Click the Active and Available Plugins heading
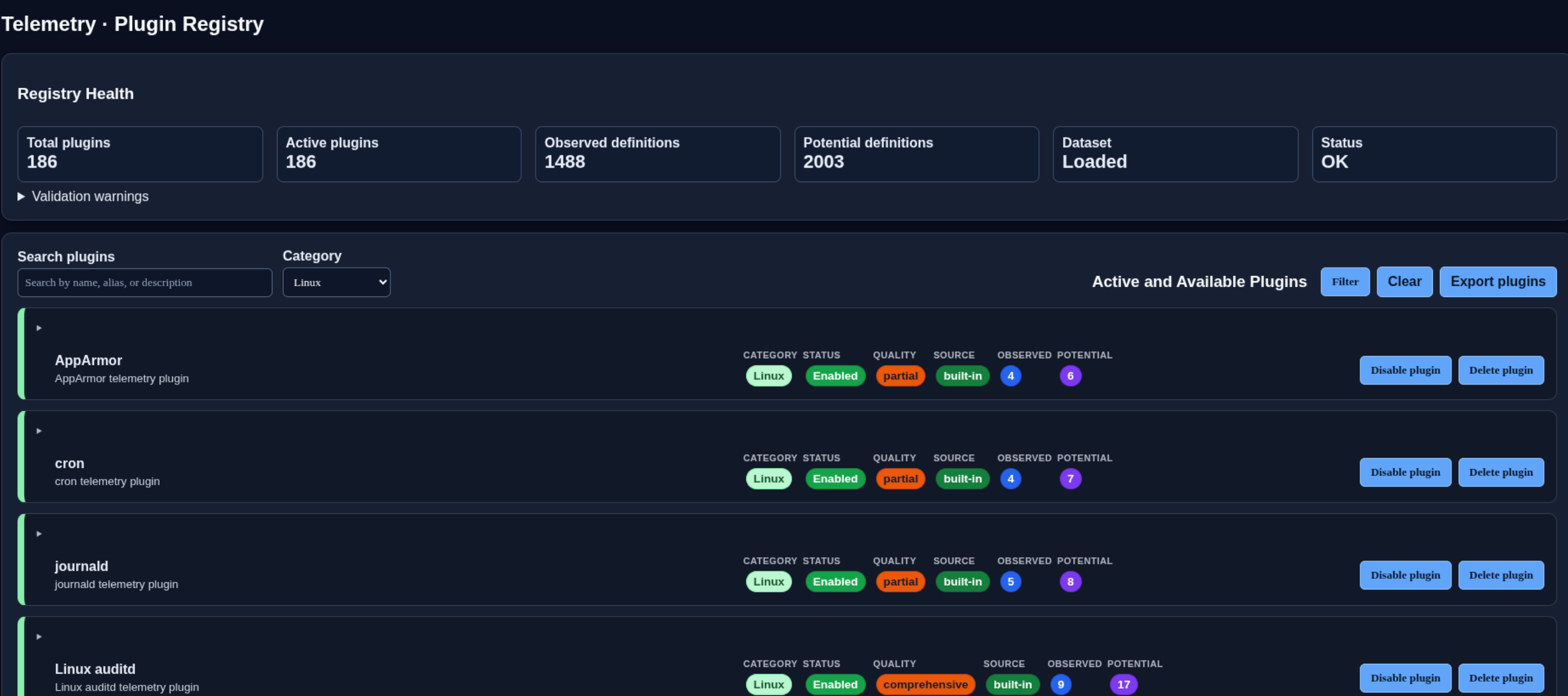The image size is (1568, 696). click(x=1199, y=281)
